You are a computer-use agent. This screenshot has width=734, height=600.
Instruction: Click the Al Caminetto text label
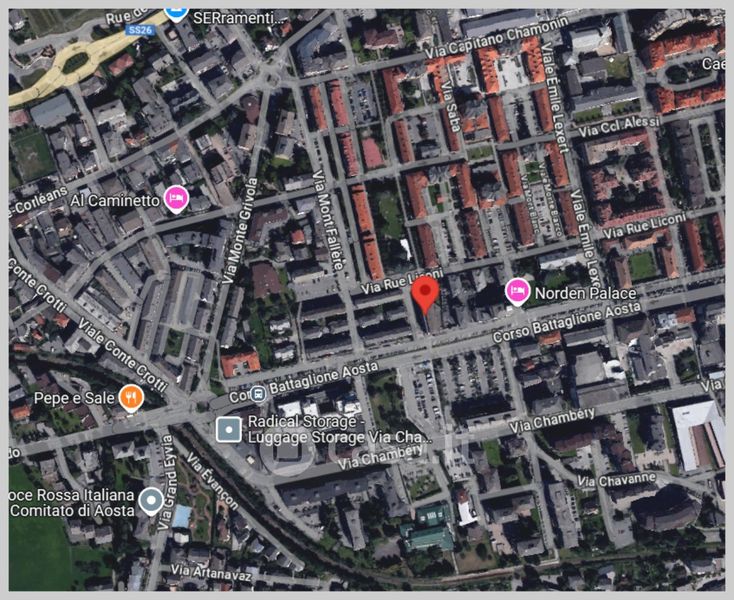click(x=115, y=200)
